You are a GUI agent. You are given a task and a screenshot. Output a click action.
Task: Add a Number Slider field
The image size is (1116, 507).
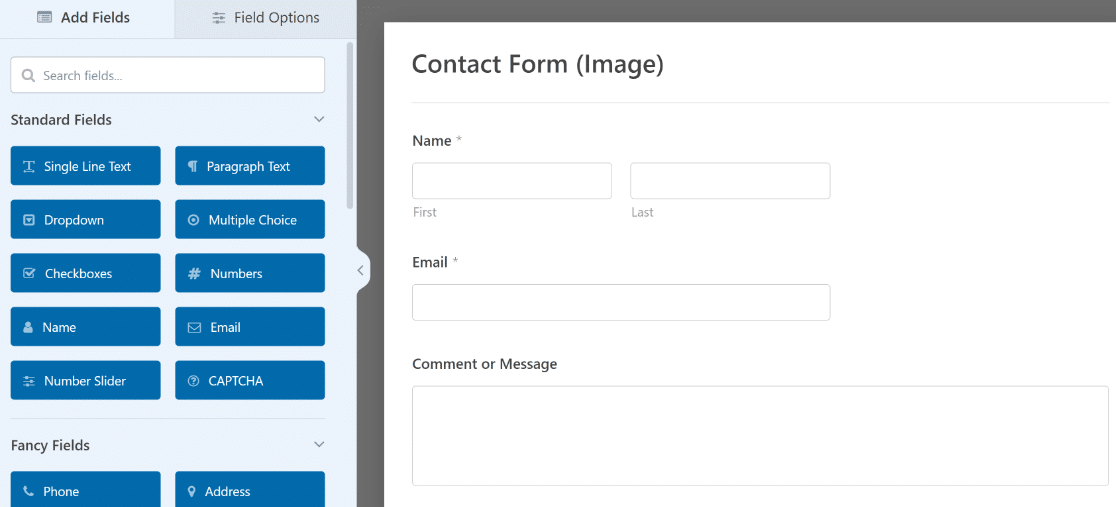coord(85,380)
